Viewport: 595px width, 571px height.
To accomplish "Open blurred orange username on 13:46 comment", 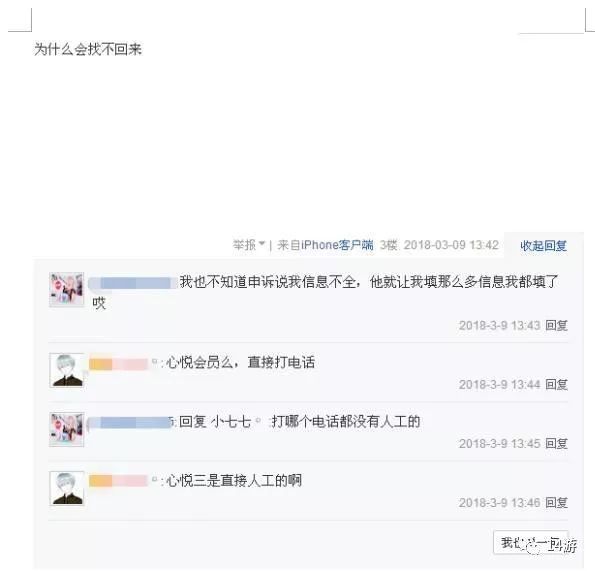I will [x=118, y=482].
